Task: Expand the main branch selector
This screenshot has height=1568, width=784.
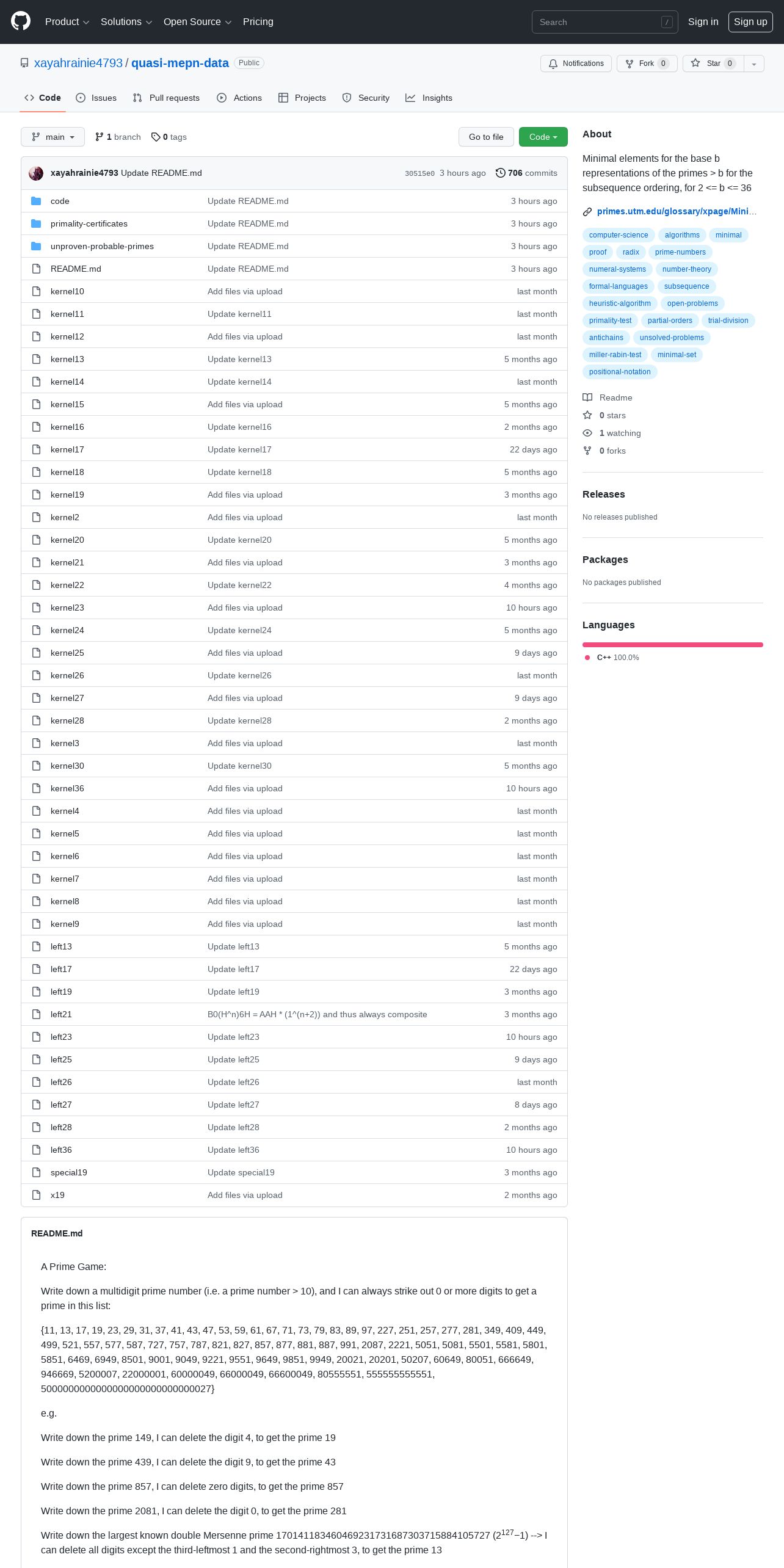Action: pos(53,137)
